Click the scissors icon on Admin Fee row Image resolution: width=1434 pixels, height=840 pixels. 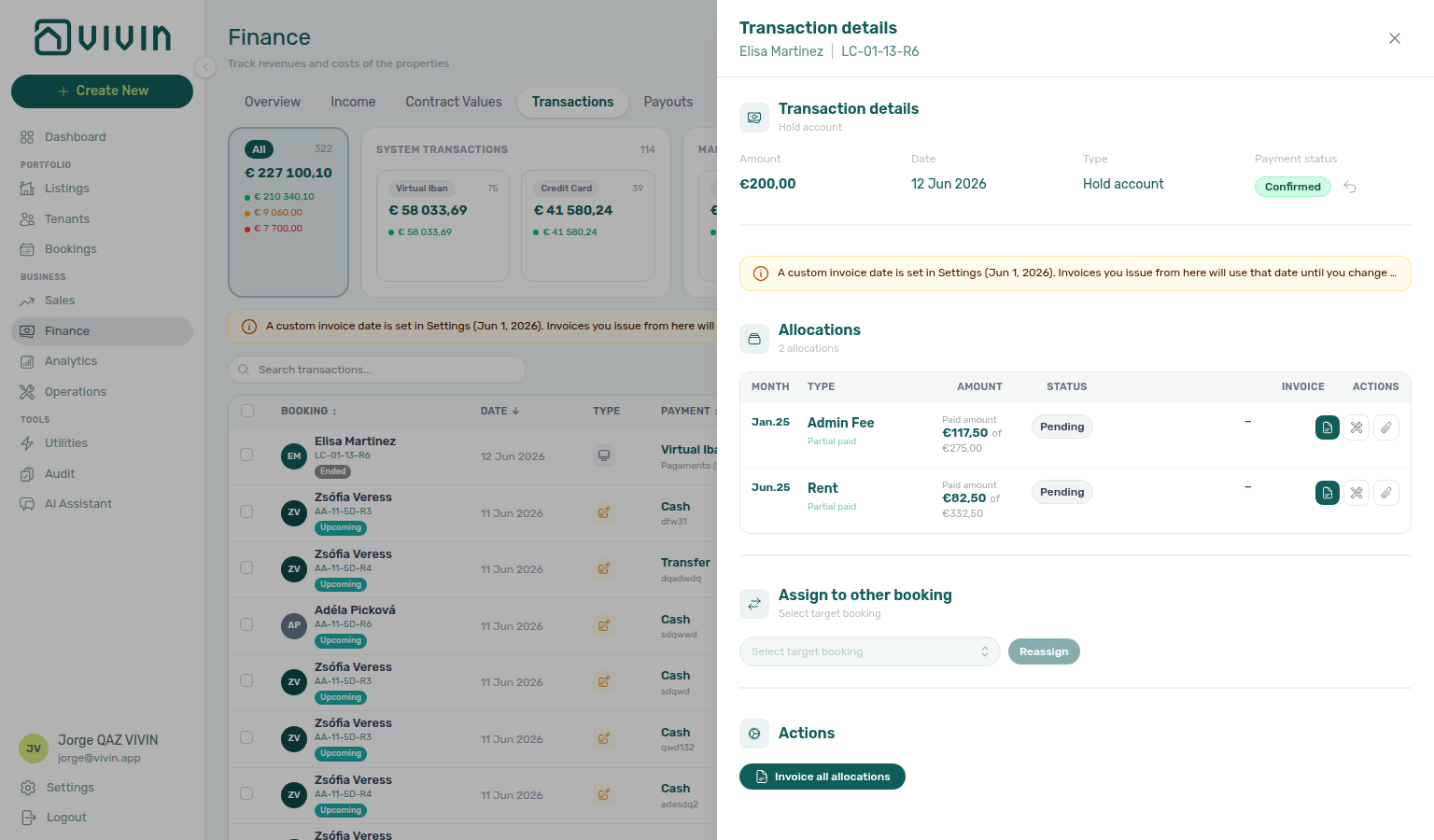tap(1357, 427)
